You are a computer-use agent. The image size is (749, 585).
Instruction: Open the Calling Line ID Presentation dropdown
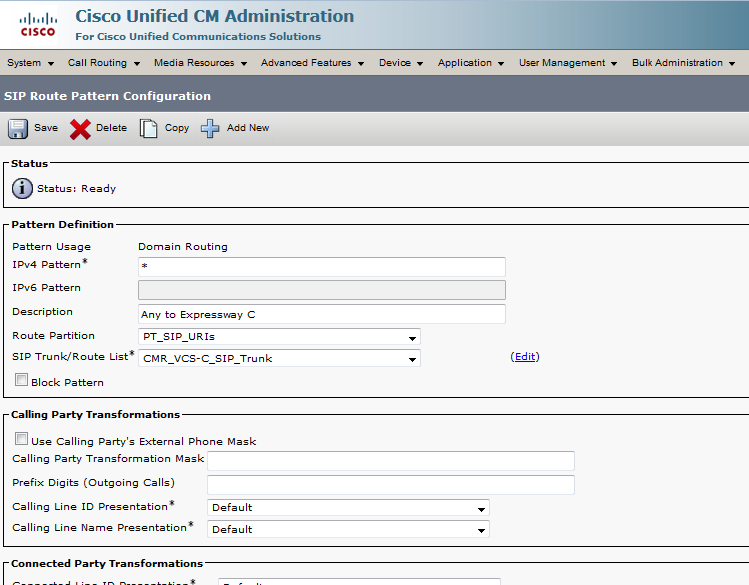click(x=348, y=508)
